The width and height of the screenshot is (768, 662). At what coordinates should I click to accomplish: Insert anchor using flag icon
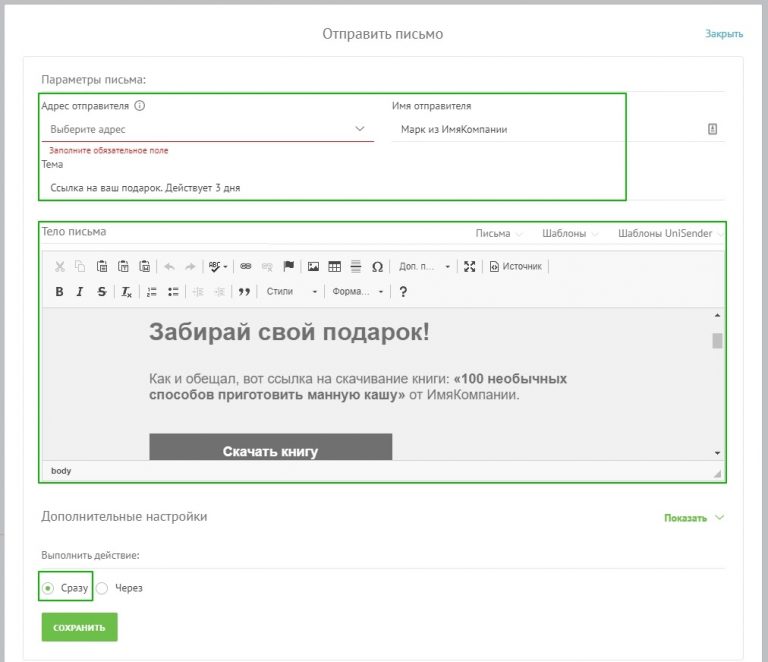click(x=288, y=267)
